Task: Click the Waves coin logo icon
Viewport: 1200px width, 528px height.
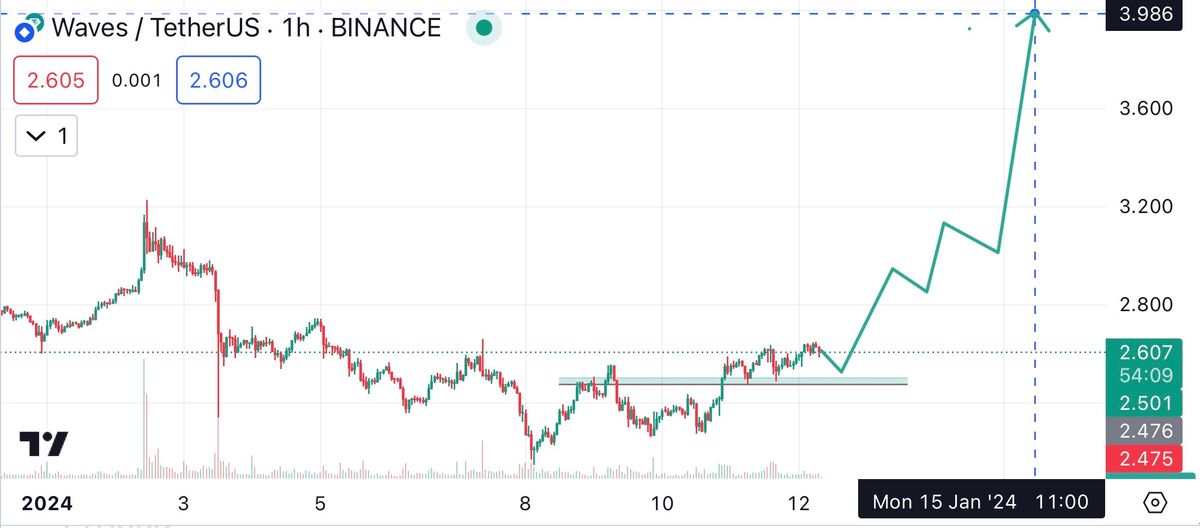Action: tap(29, 27)
